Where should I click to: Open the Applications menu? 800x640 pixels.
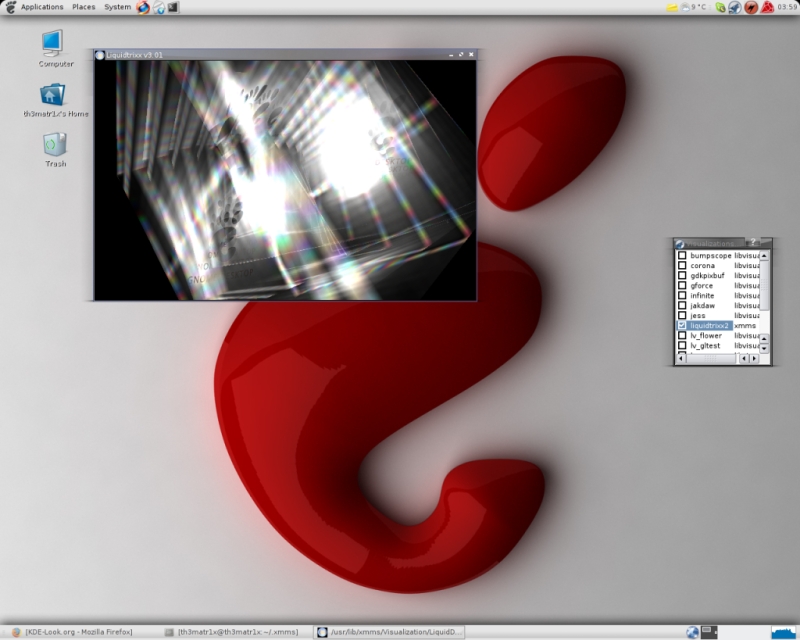click(42, 7)
